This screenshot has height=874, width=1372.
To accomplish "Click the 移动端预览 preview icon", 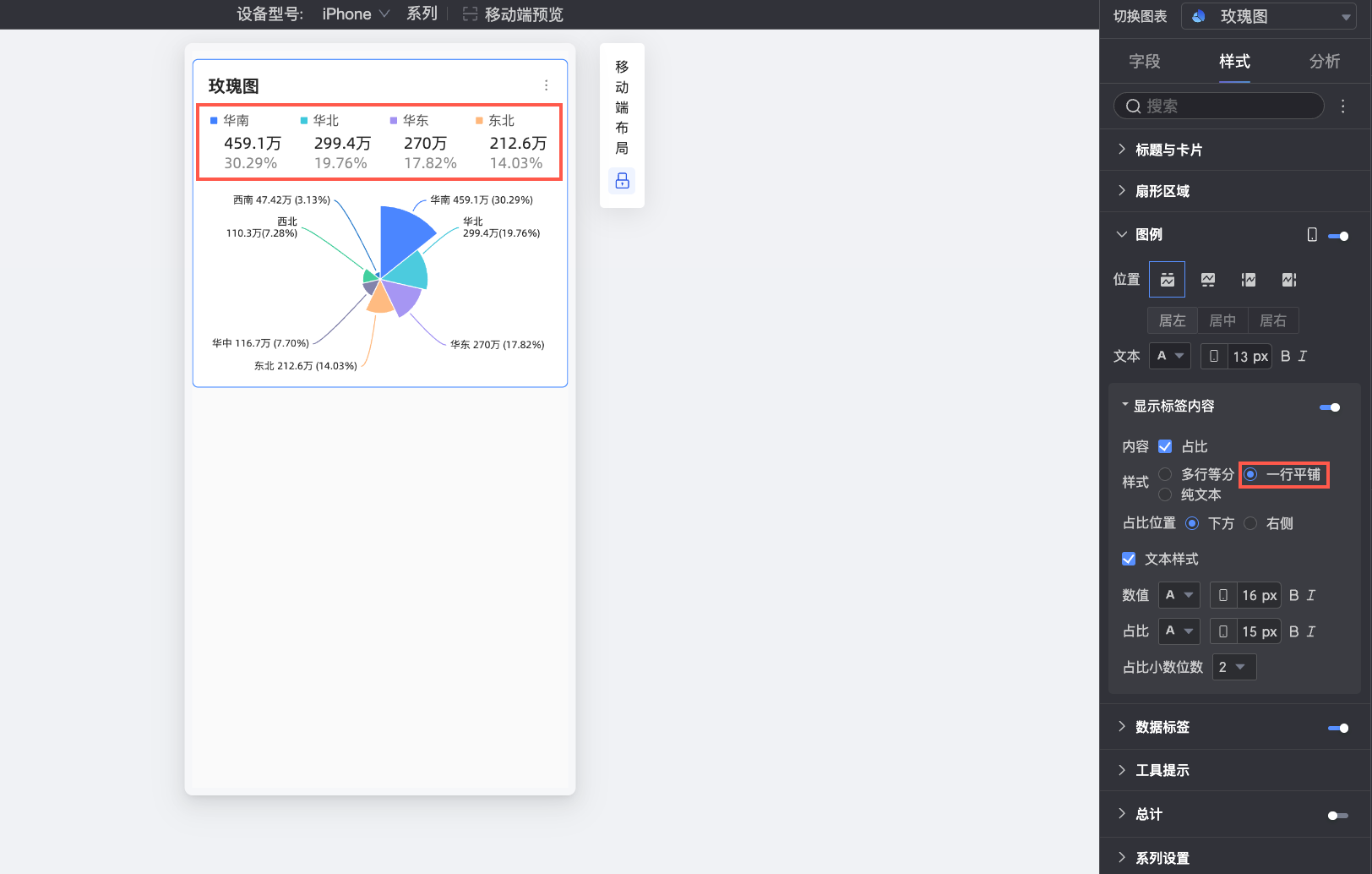I will [x=470, y=14].
